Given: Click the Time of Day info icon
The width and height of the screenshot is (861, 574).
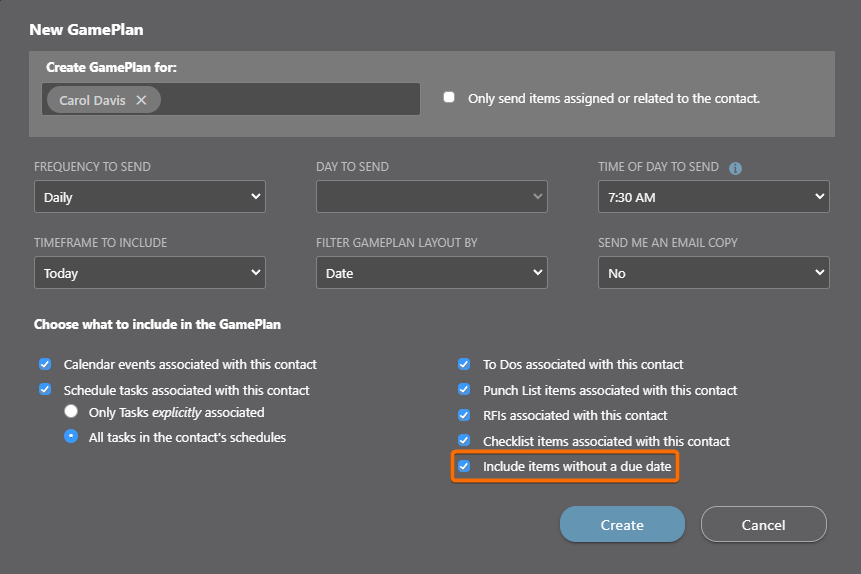Looking at the screenshot, I should click(x=735, y=168).
